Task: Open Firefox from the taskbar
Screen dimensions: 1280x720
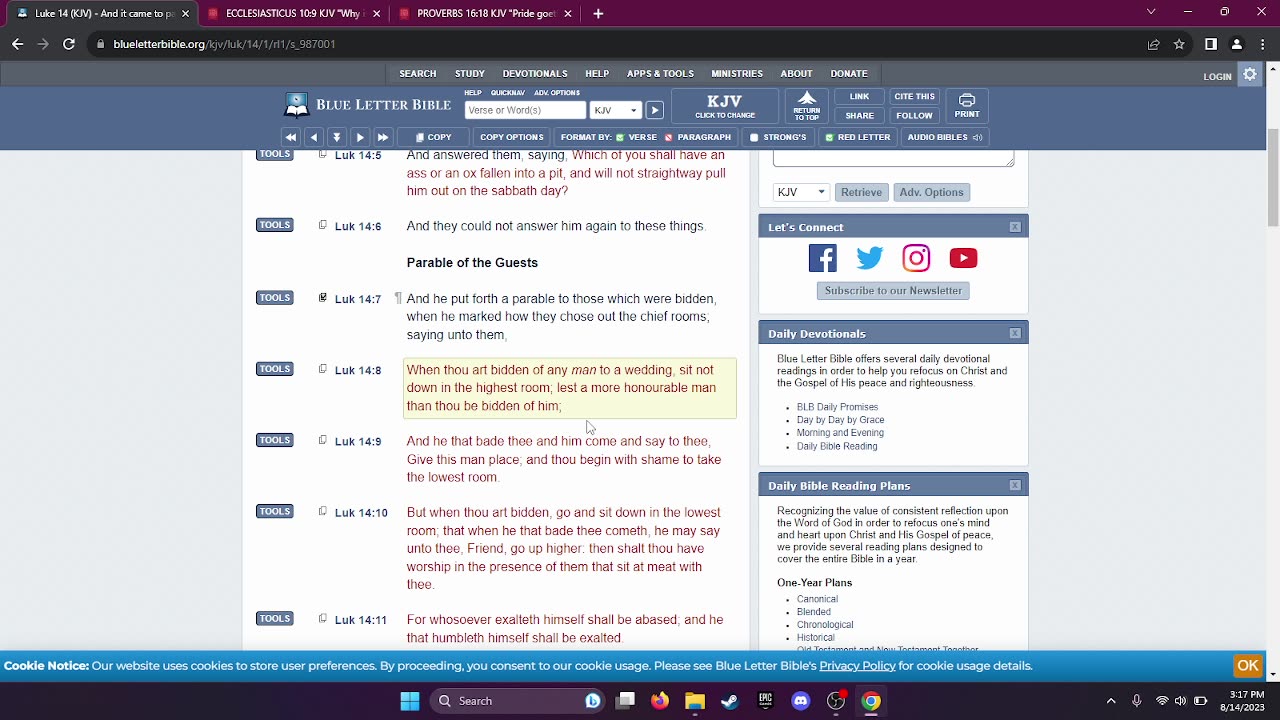Action: 660,701
